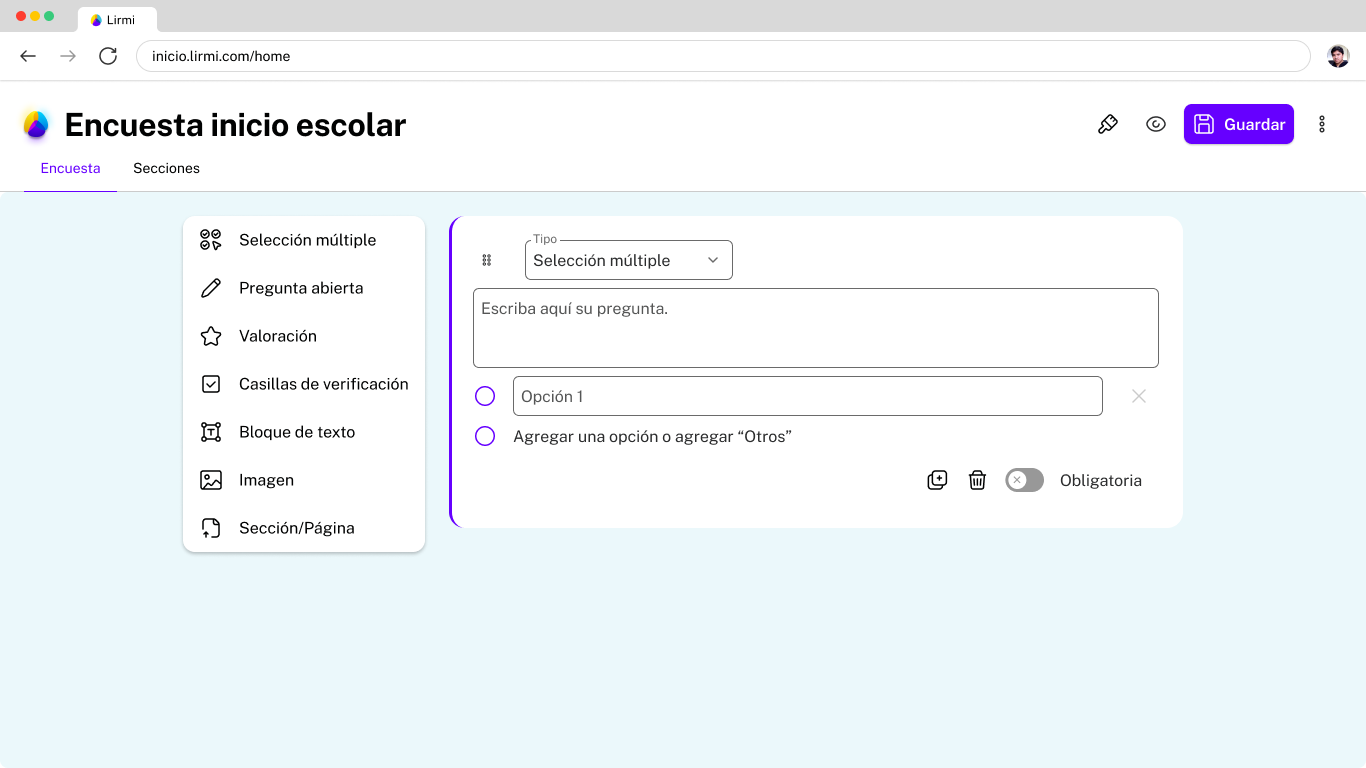Image resolution: width=1366 pixels, height=768 pixels.
Task: Duplicate the question with copy icon
Action: 937,480
